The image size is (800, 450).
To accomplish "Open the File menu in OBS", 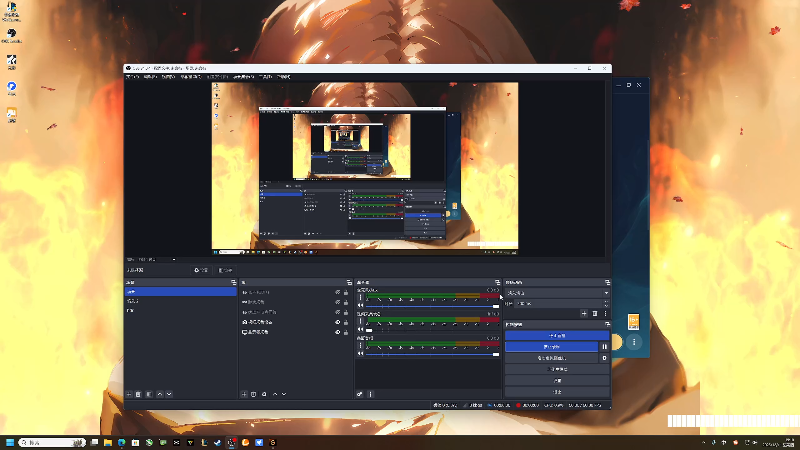I will pos(132,77).
